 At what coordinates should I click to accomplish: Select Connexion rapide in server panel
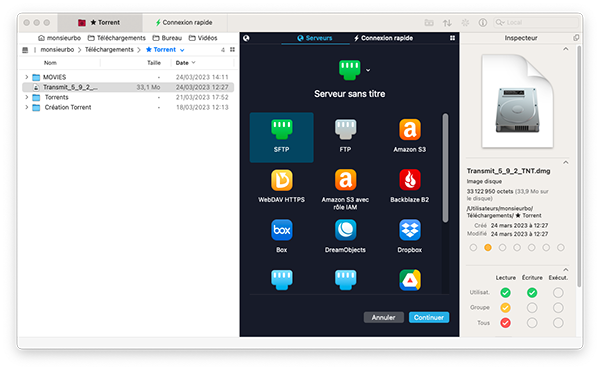click(383, 38)
